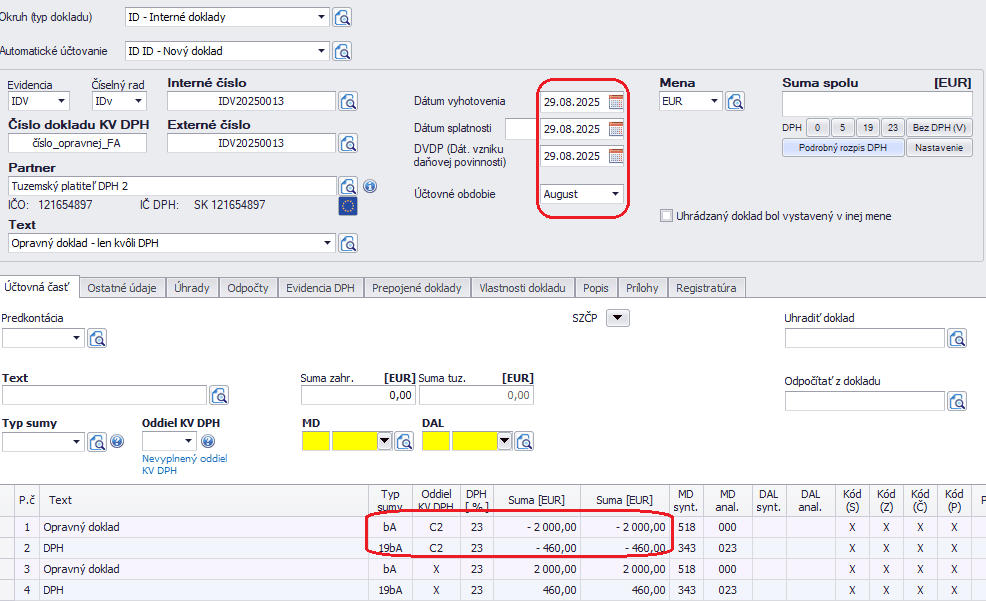Screen dimensions: 986x601
Task: Click the info icon next to Partner
Action: pos(369,186)
